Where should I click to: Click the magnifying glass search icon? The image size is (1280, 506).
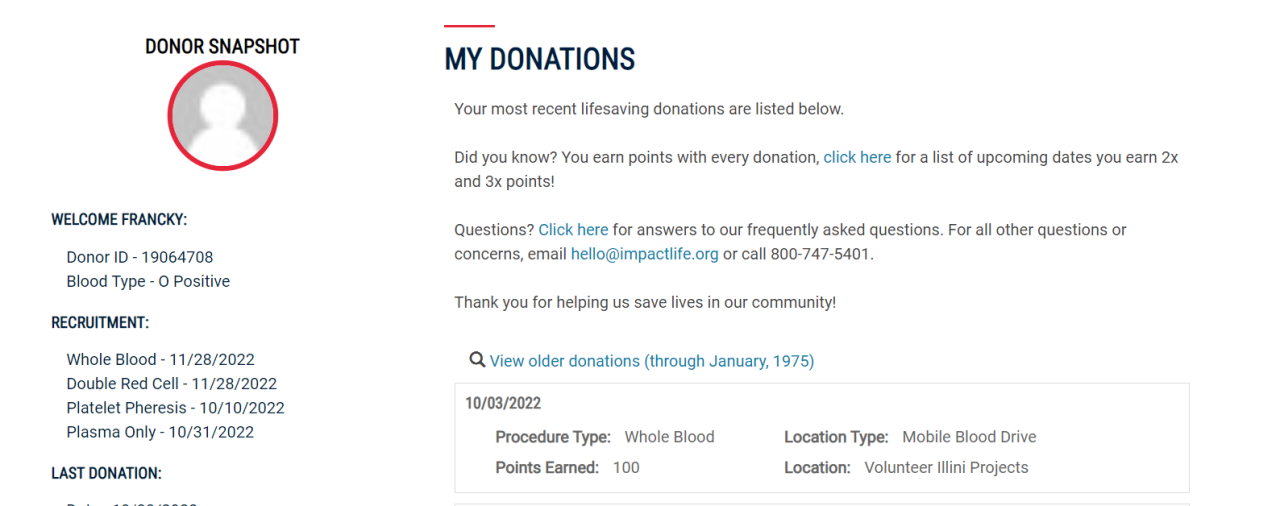pos(477,360)
